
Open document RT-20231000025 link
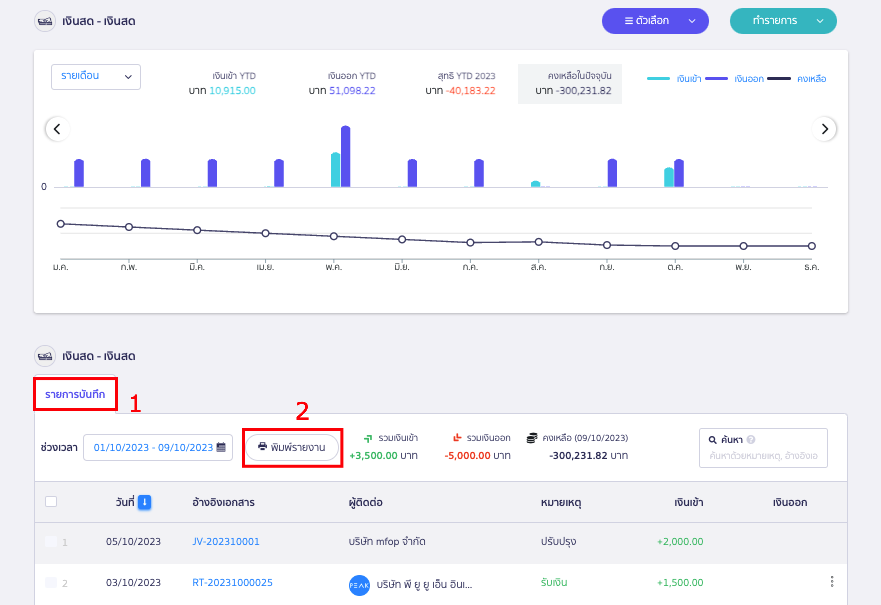click(x=232, y=583)
